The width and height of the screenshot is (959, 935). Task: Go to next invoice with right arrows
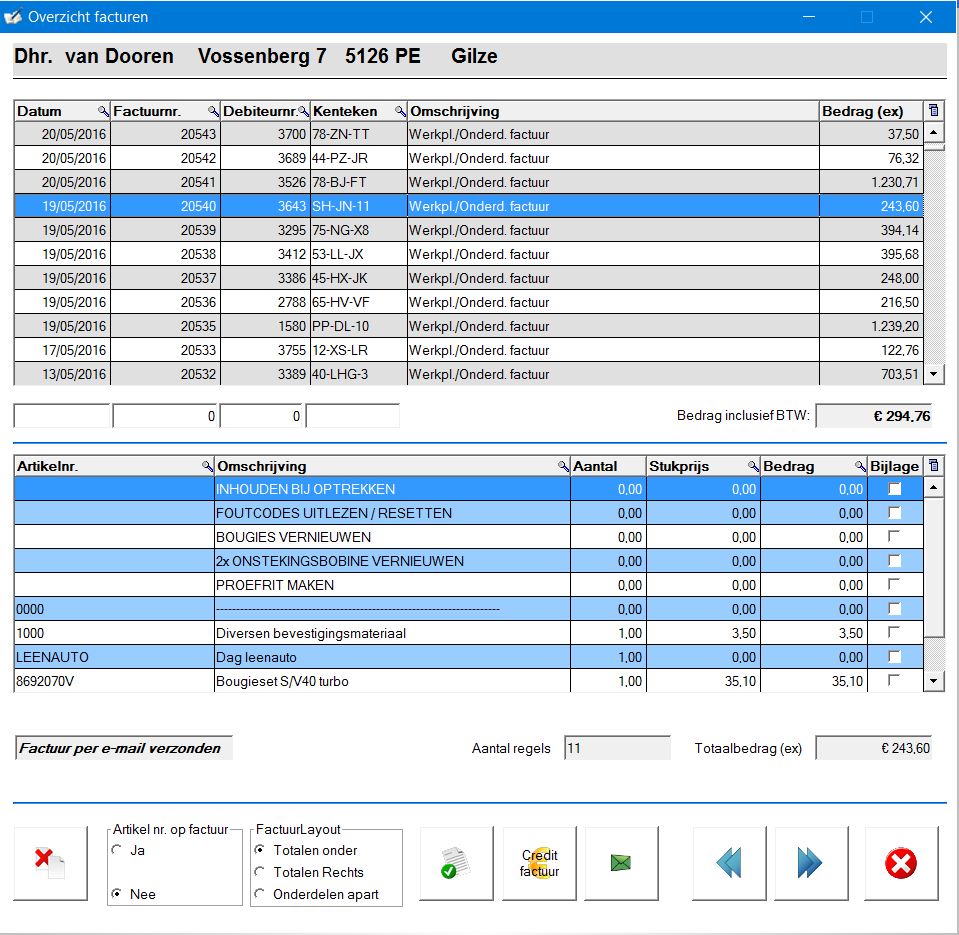click(810, 863)
